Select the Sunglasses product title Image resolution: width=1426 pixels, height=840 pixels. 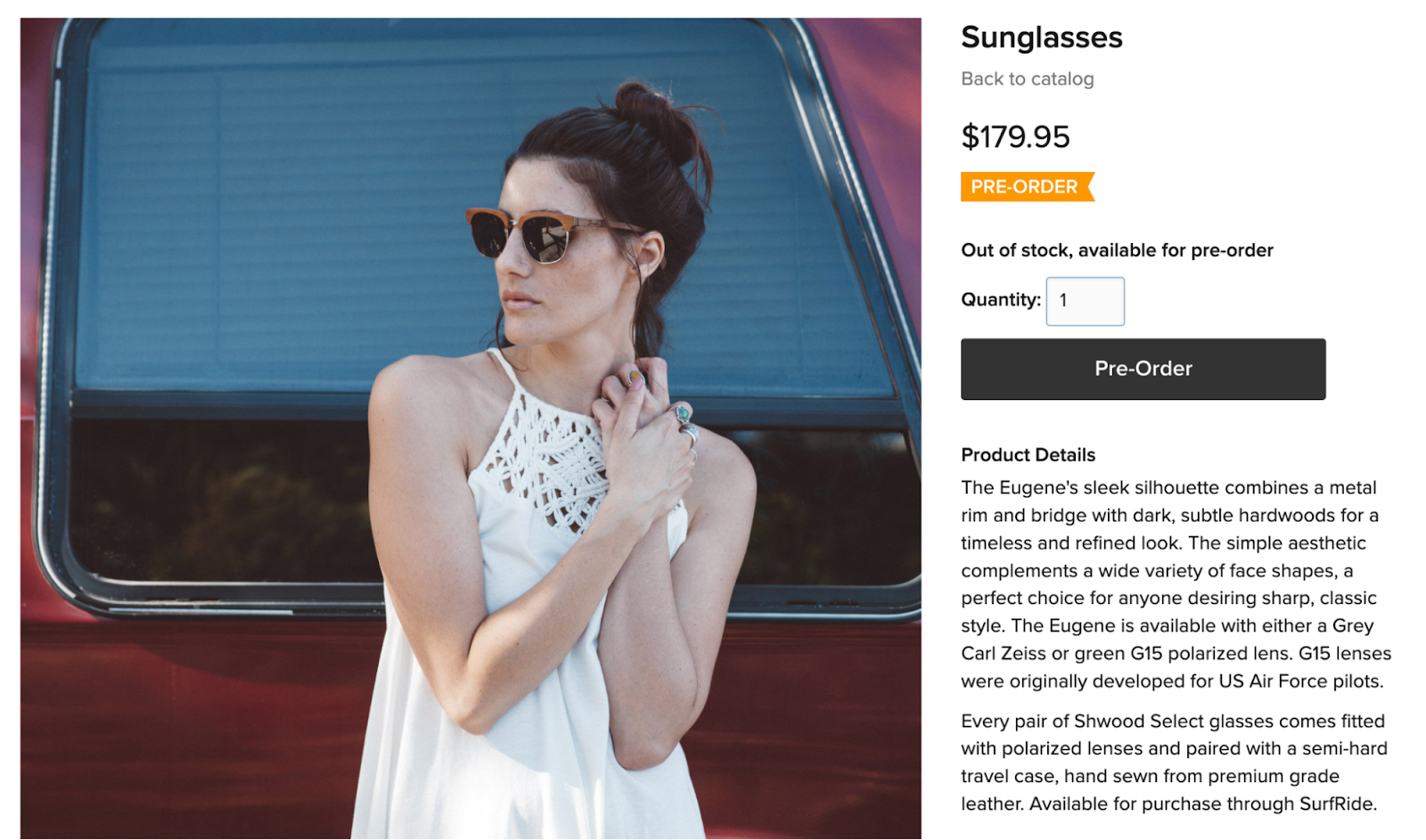coord(1041,37)
